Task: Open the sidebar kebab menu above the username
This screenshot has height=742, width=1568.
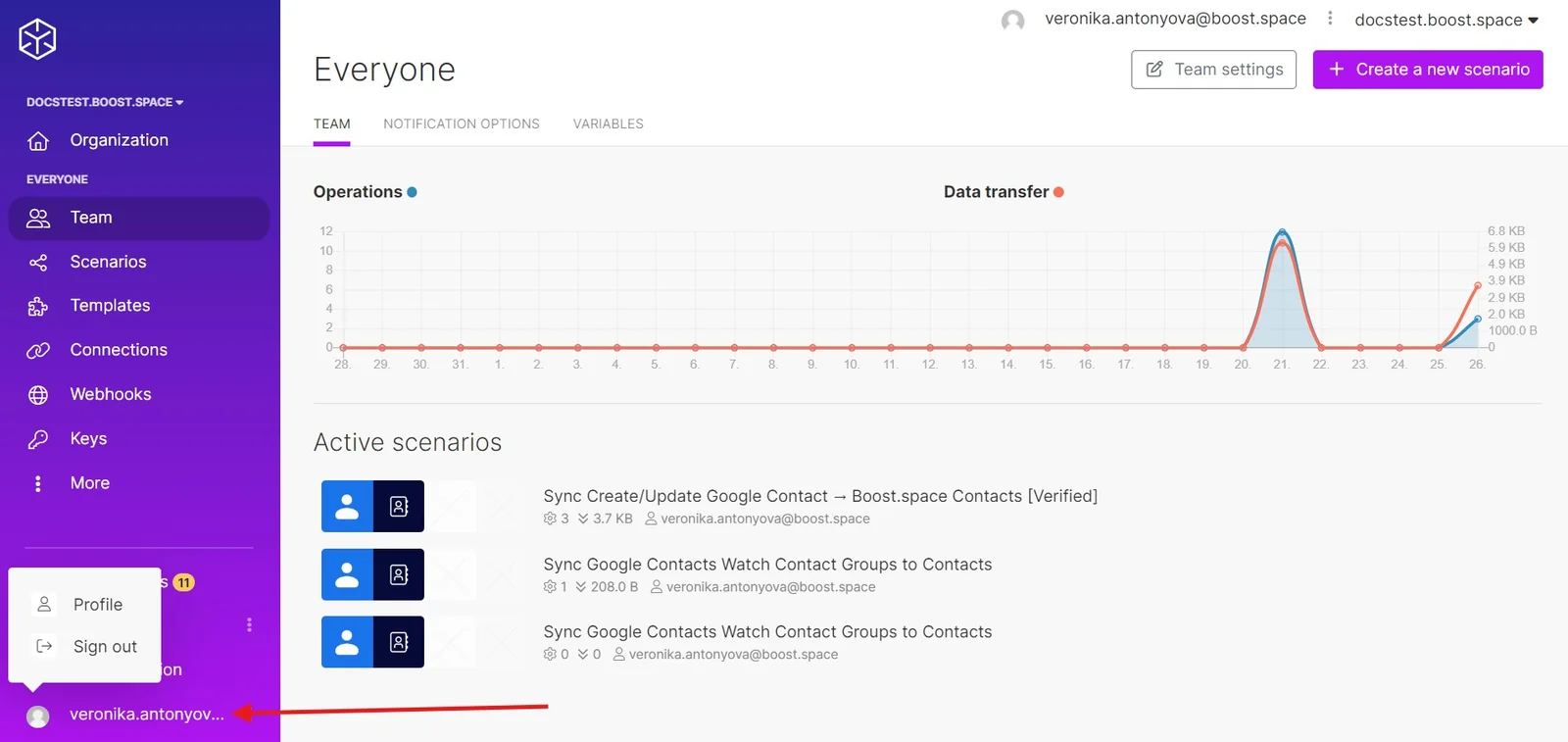Action: (x=250, y=624)
